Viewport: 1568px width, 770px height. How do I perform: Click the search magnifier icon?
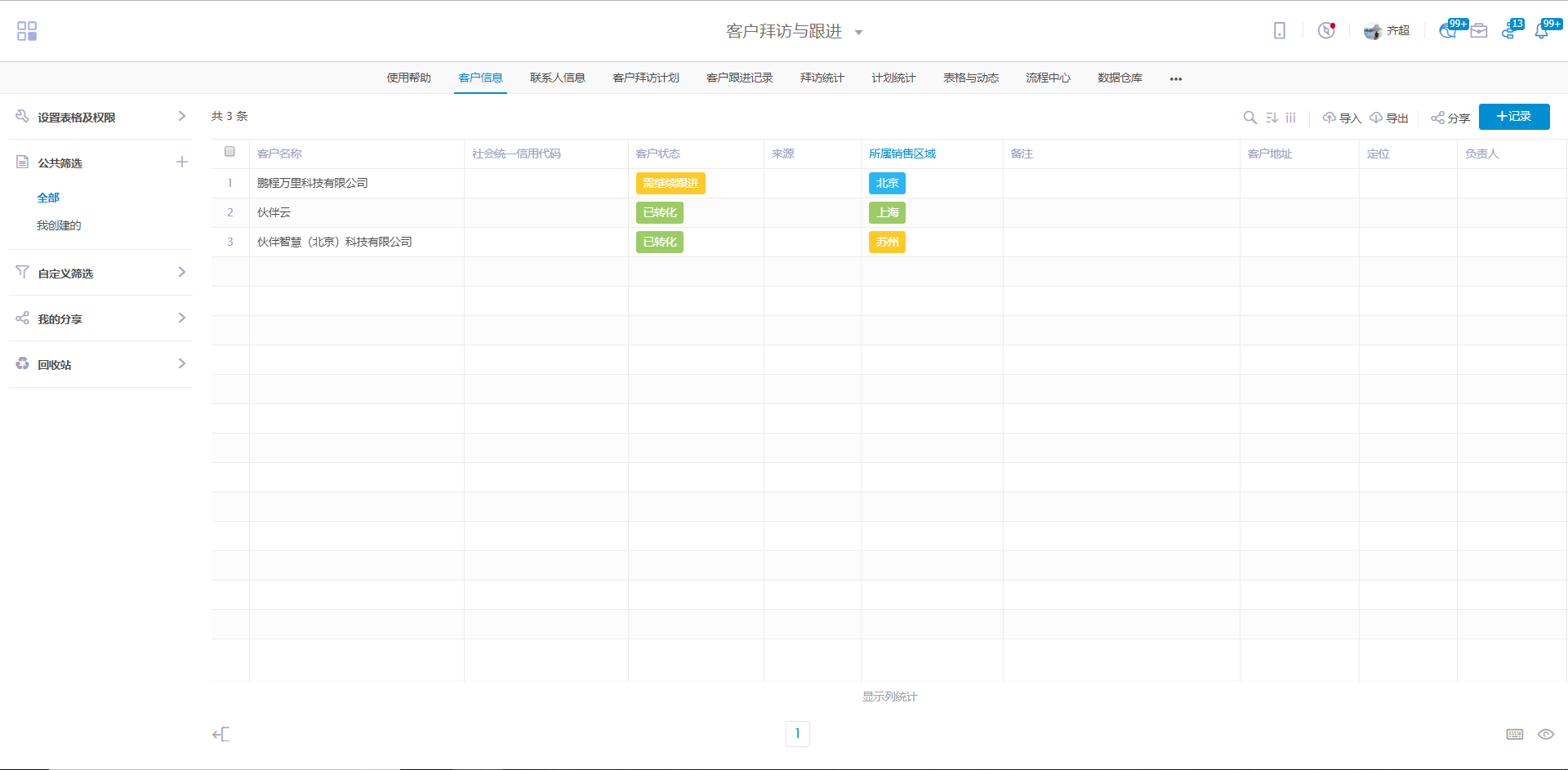(1249, 118)
